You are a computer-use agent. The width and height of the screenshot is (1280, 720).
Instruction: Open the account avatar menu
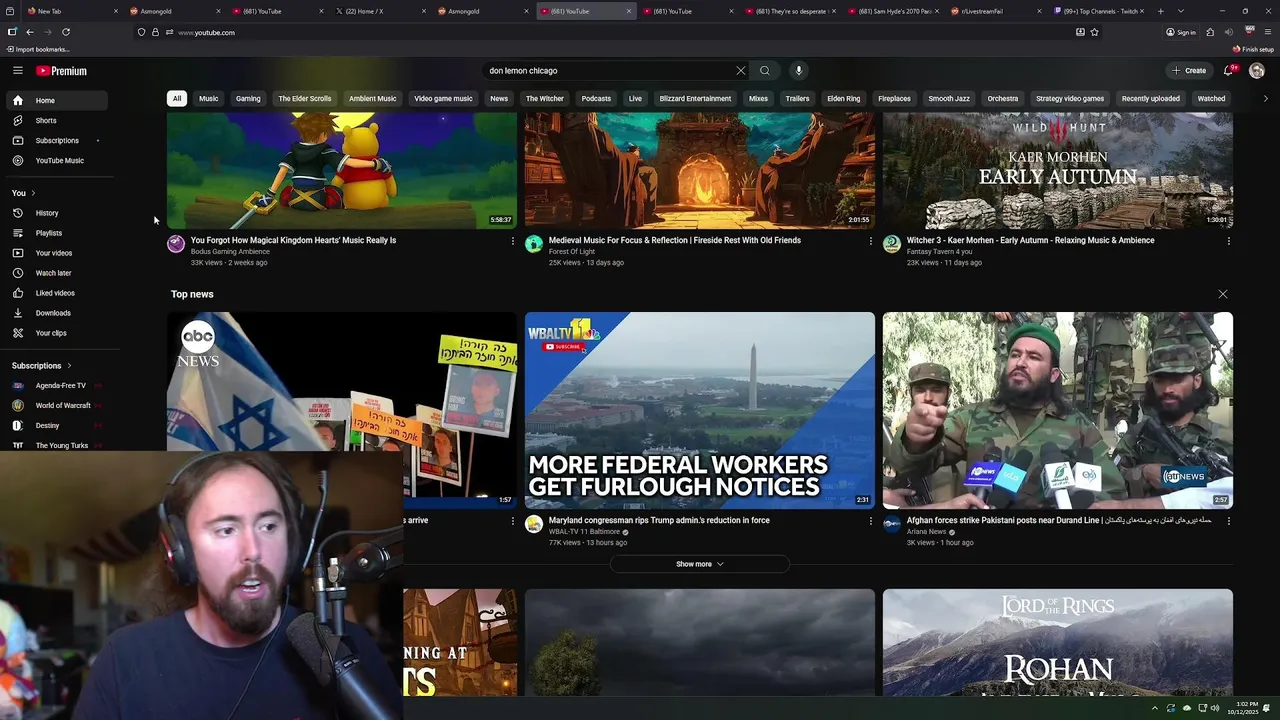(x=1257, y=71)
